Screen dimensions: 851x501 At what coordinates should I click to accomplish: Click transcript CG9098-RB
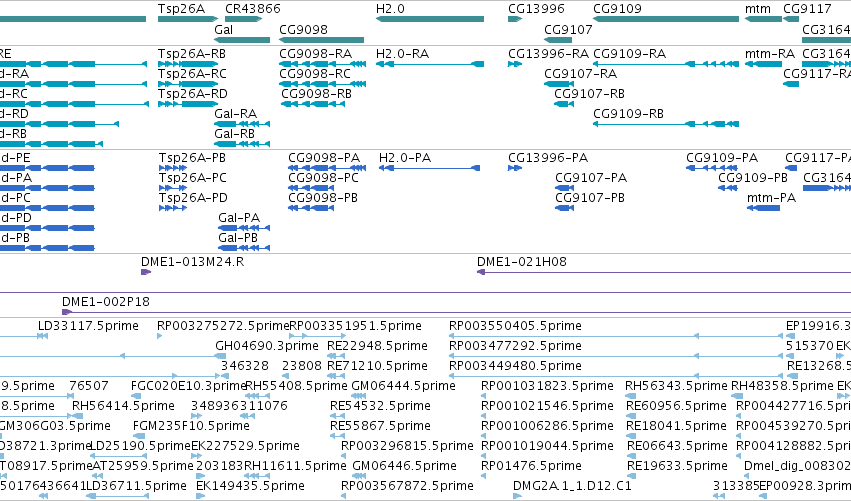tap(316, 94)
